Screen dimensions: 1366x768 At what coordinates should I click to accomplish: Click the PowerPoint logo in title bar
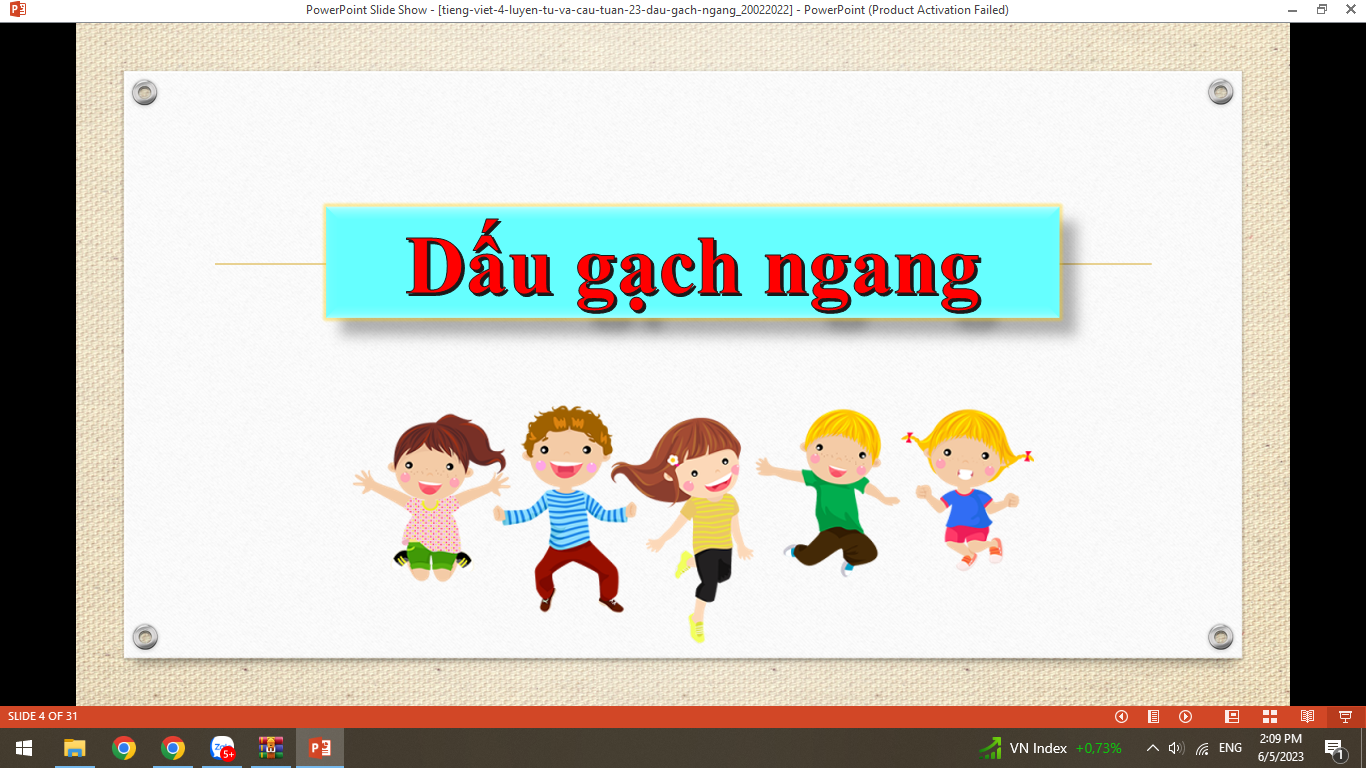pyautogui.click(x=17, y=9)
